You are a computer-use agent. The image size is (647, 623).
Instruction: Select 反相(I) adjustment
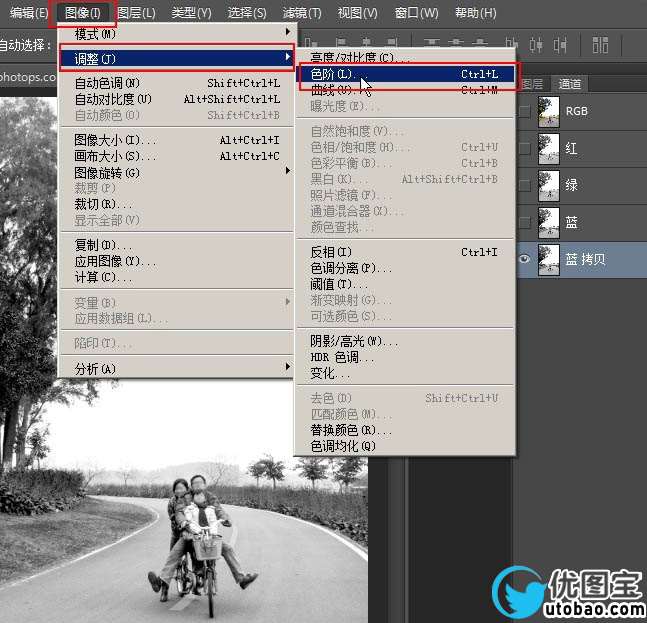coord(405,252)
